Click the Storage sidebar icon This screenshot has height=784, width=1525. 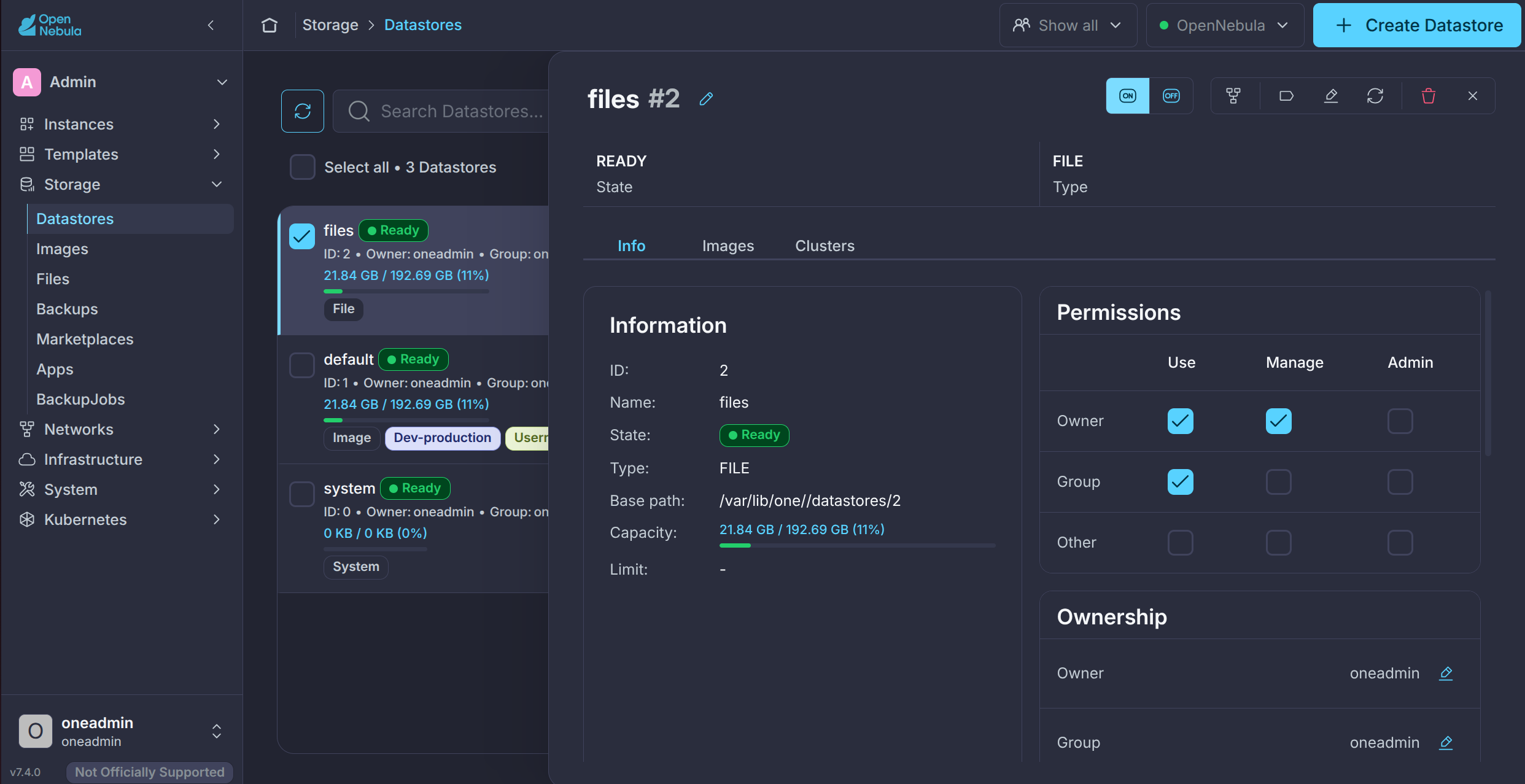(26, 184)
